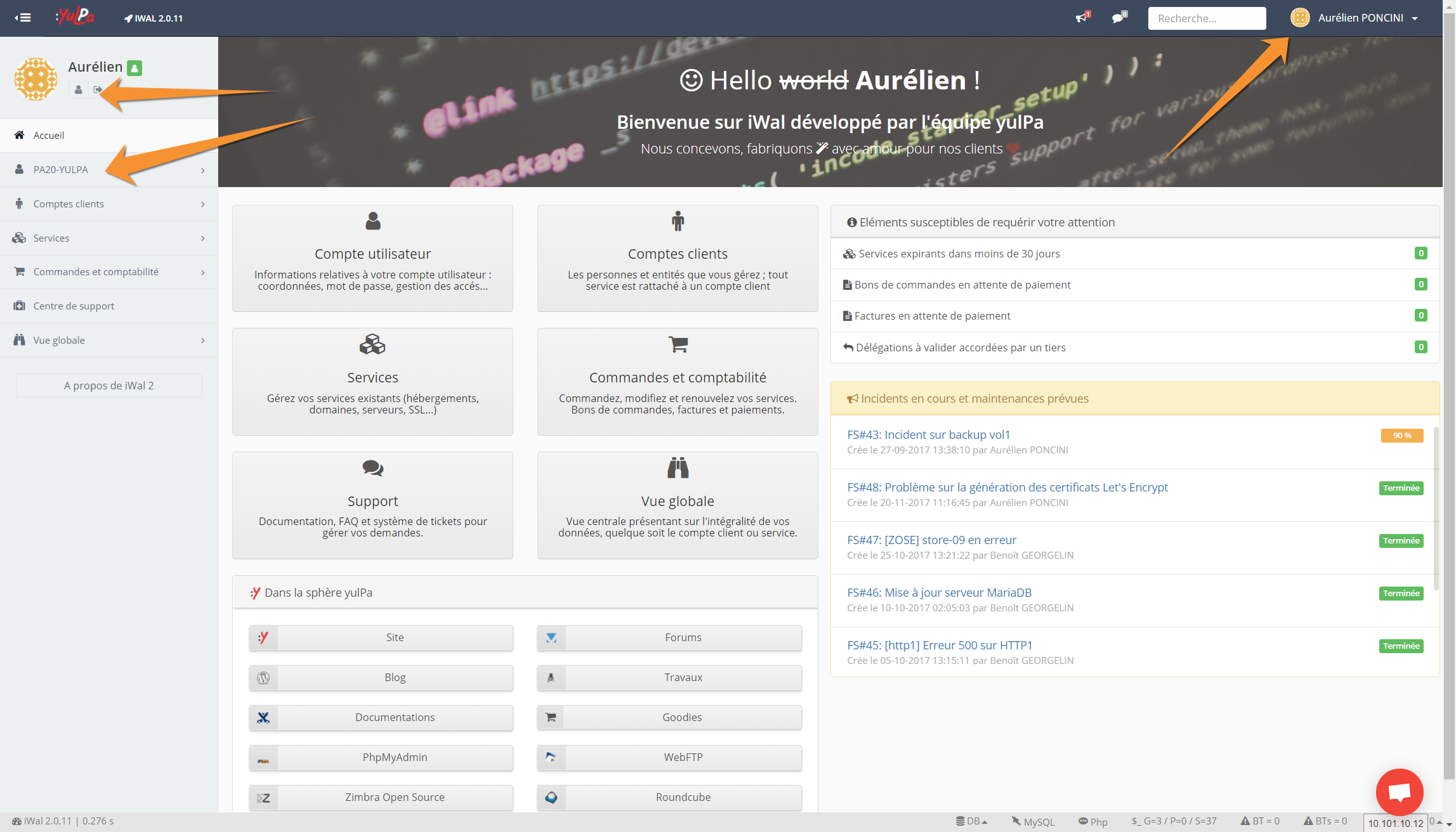
Task: Expand the PA20-YULPA sidebar chevron
Action: click(203, 170)
